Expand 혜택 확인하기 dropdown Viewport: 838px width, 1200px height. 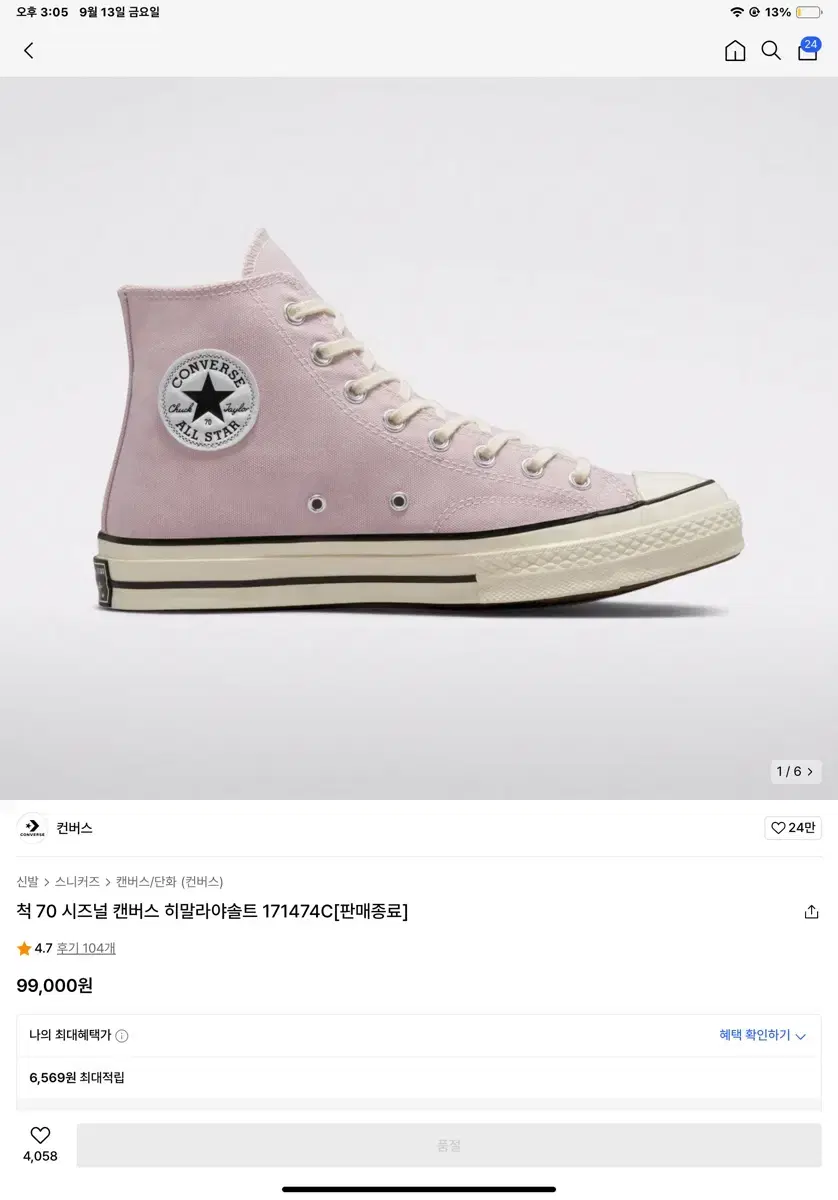762,1035
